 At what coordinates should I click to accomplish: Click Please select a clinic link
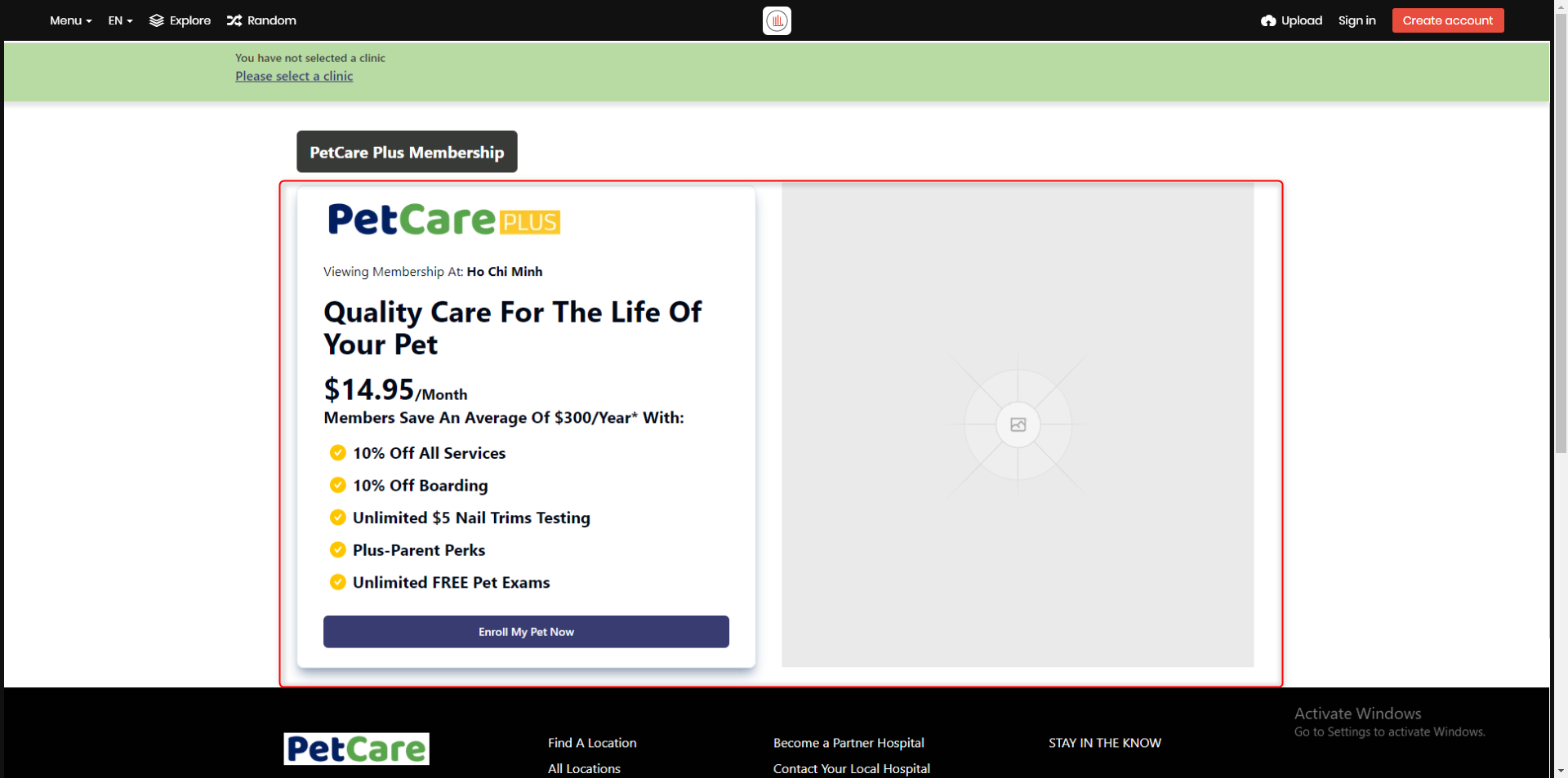point(294,76)
